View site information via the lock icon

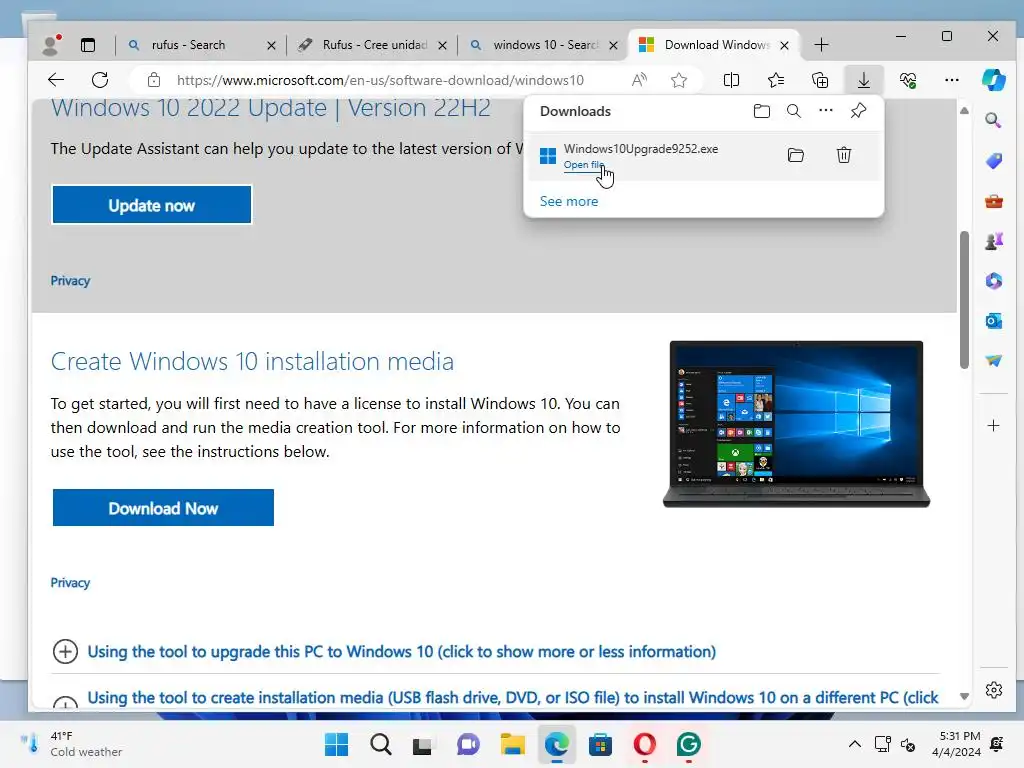pos(153,80)
